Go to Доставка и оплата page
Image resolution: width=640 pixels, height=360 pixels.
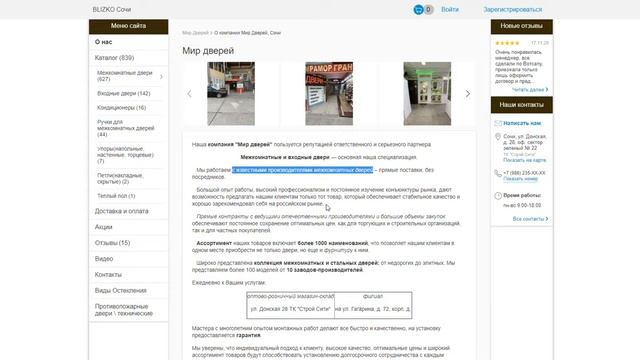point(121,211)
